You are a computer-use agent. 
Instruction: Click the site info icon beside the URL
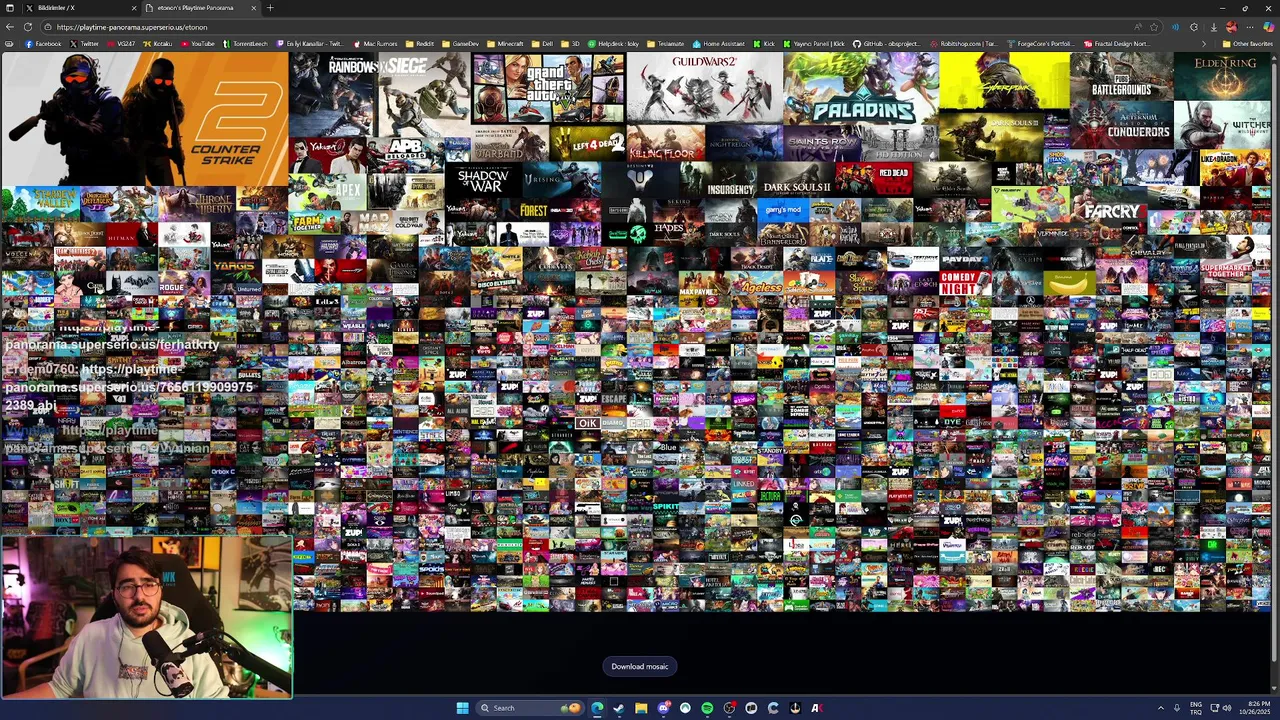coord(48,27)
